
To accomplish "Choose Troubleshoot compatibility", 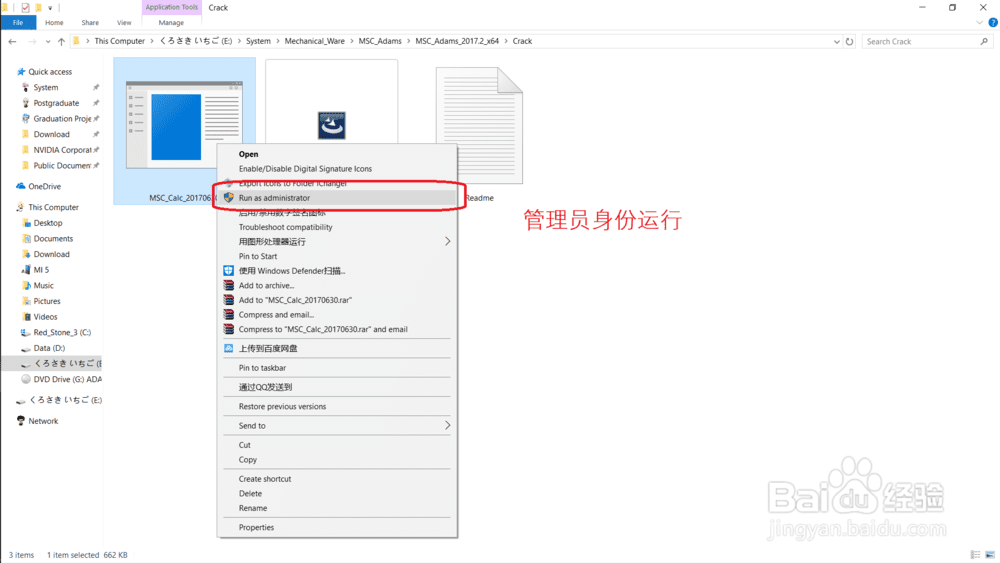I will click(337, 227).
